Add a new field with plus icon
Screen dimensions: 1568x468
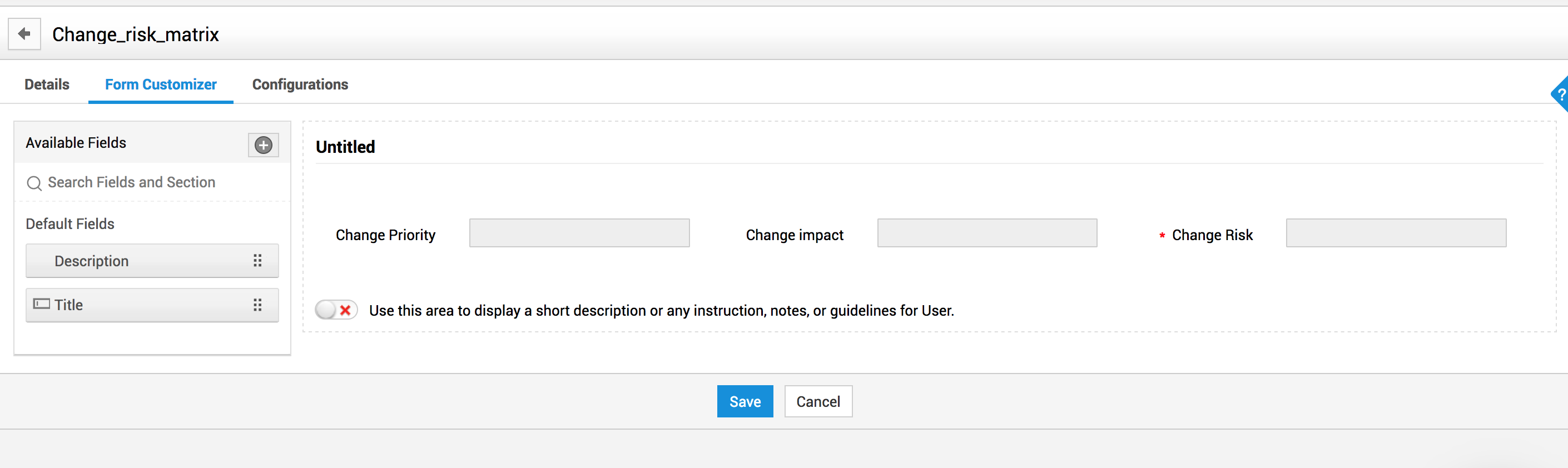[x=263, y=145]
